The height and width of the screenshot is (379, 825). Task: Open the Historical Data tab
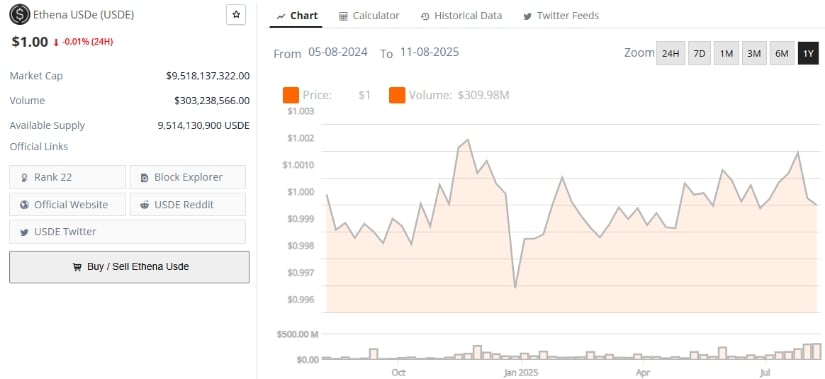pyautogui.click(x=461, y=16)
